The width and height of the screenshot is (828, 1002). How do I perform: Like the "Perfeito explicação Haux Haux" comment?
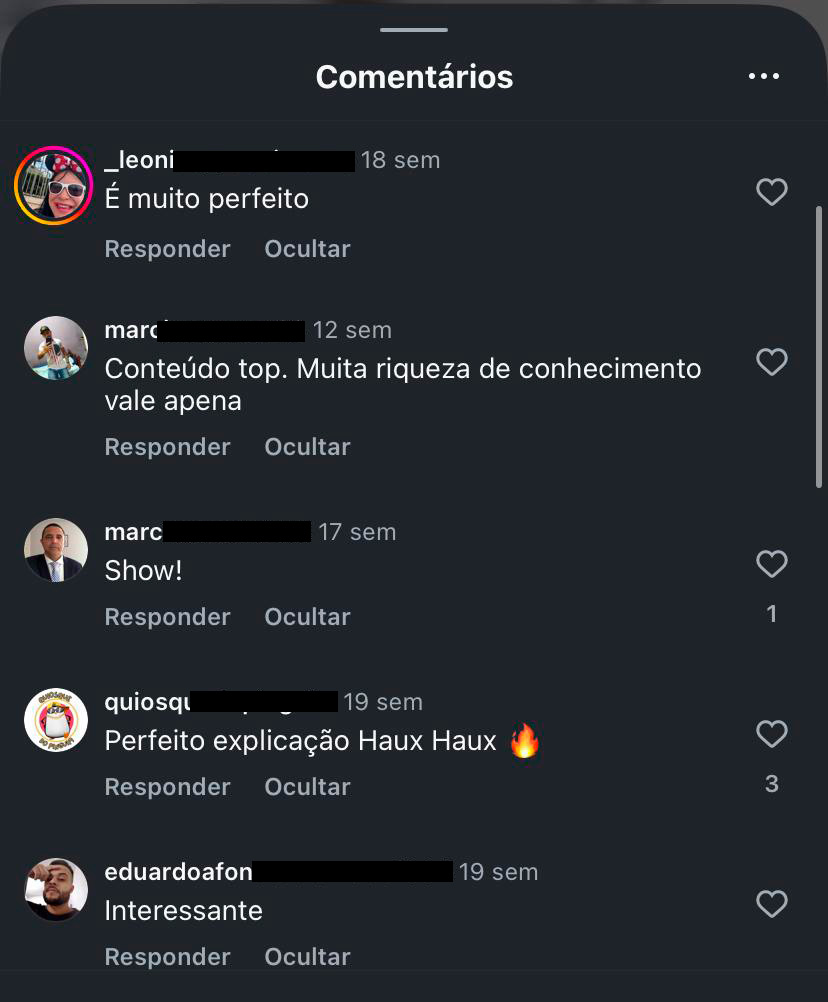click(772, 734)
